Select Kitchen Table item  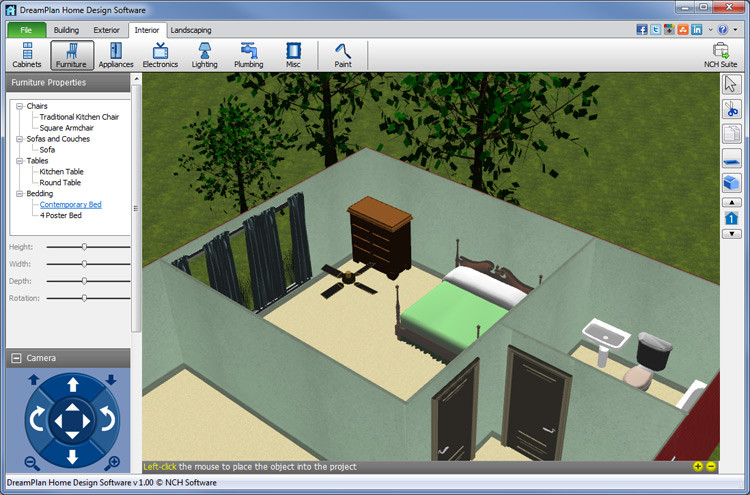61,172
